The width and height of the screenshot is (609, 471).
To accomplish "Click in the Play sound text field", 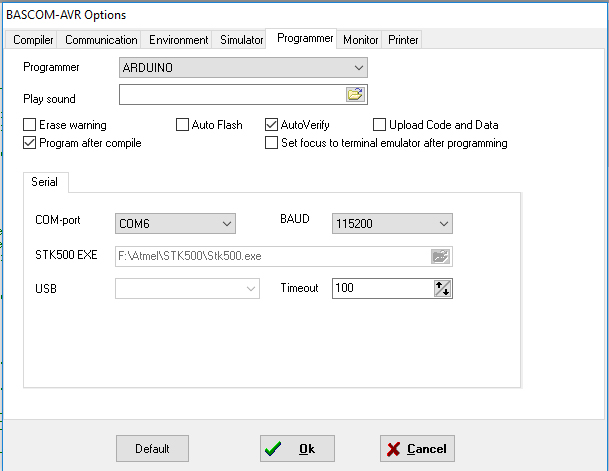I will (x=230, y=95).
